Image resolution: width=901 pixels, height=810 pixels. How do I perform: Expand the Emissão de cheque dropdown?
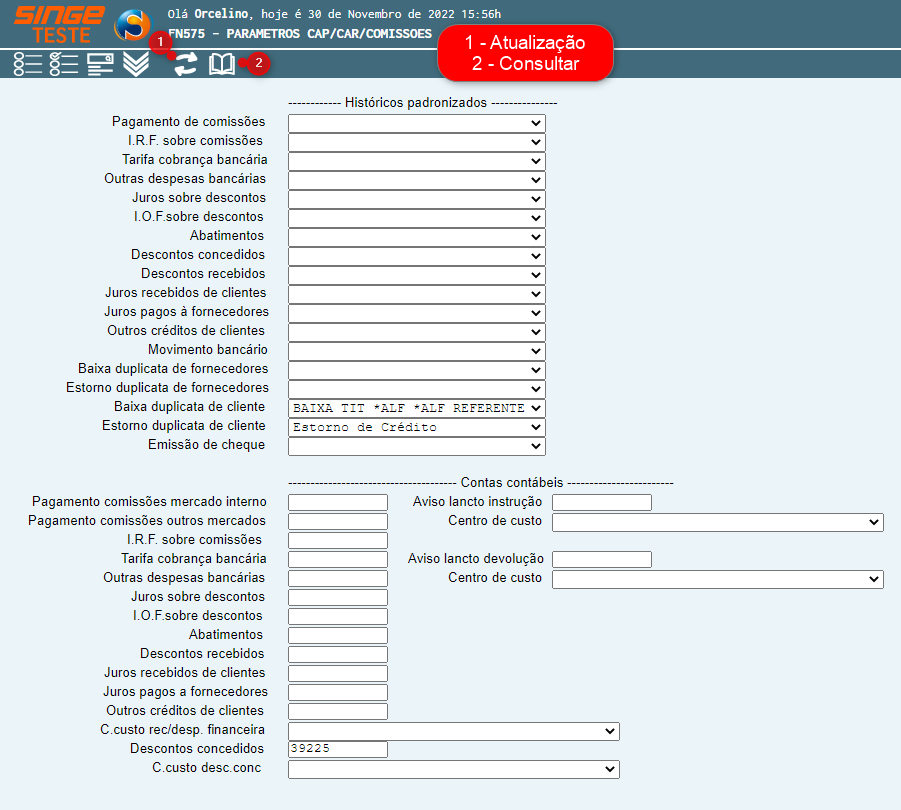click(x=416, y=446)
